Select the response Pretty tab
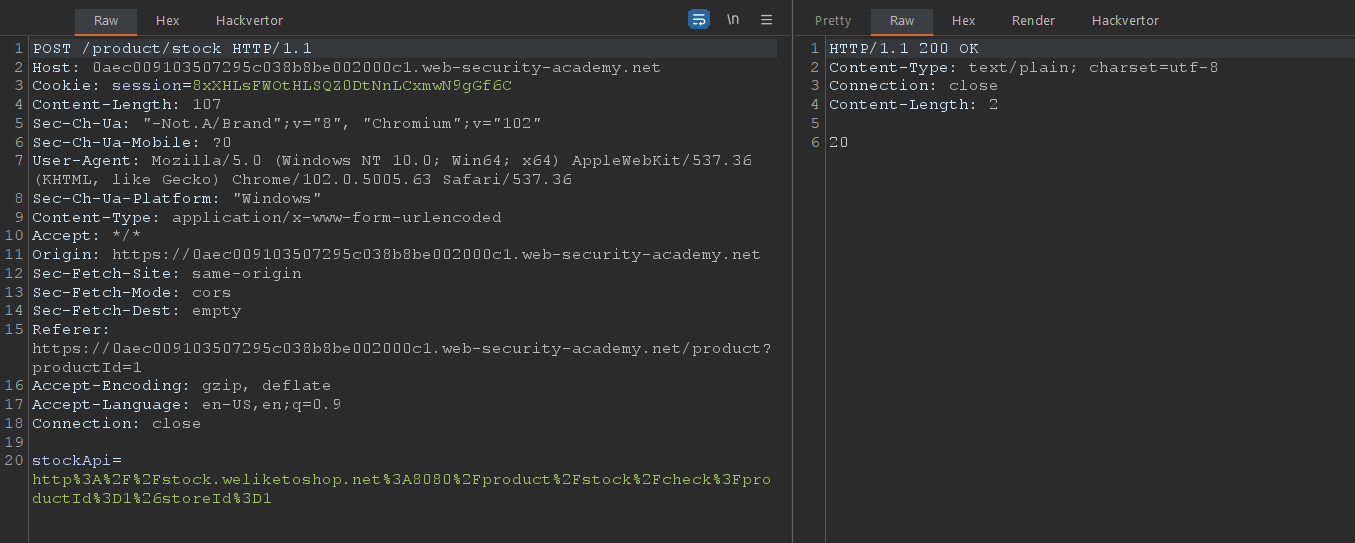1355x543 pixels. 833,21
